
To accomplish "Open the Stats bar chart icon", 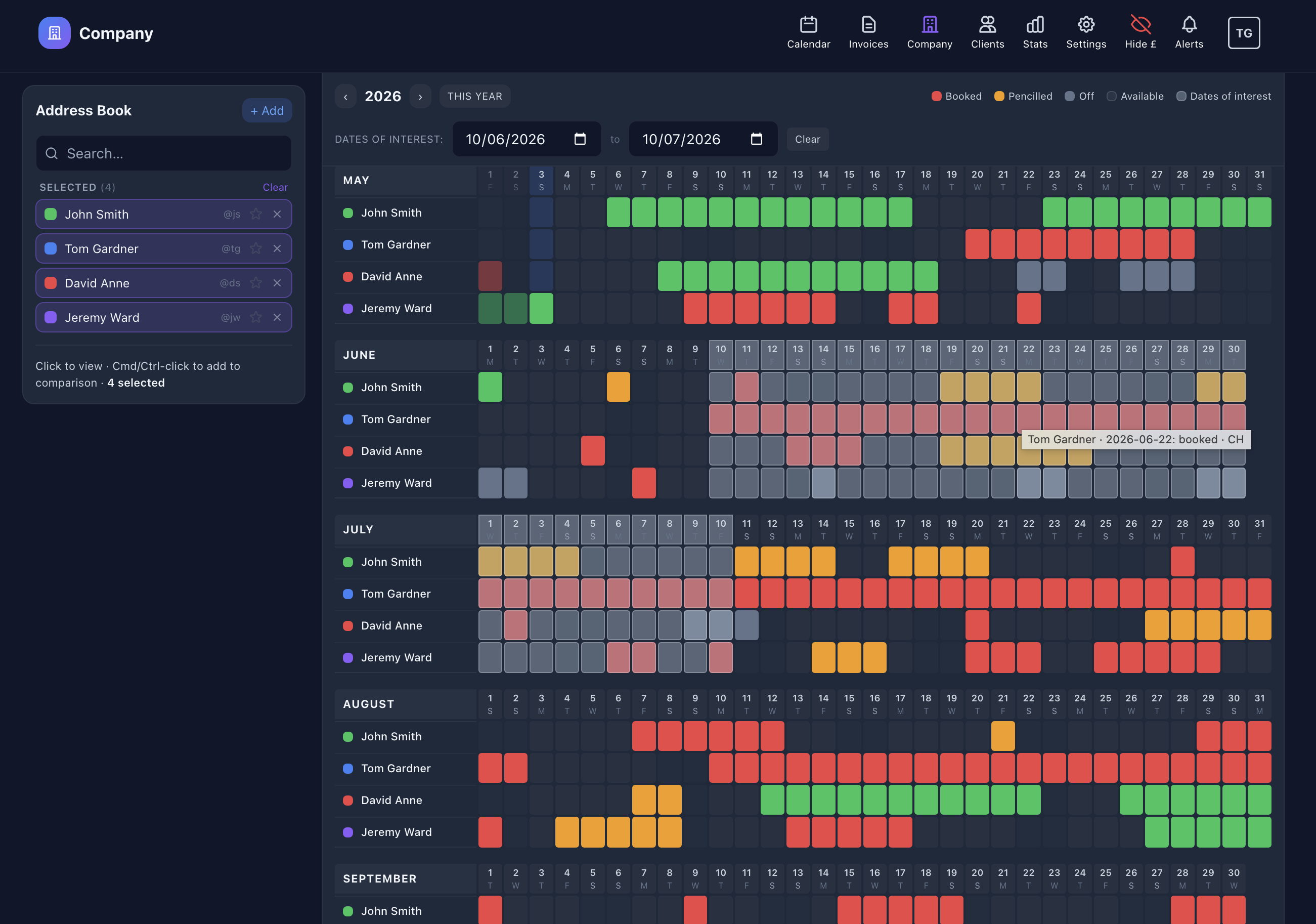I will click(x=1035, y=25).
